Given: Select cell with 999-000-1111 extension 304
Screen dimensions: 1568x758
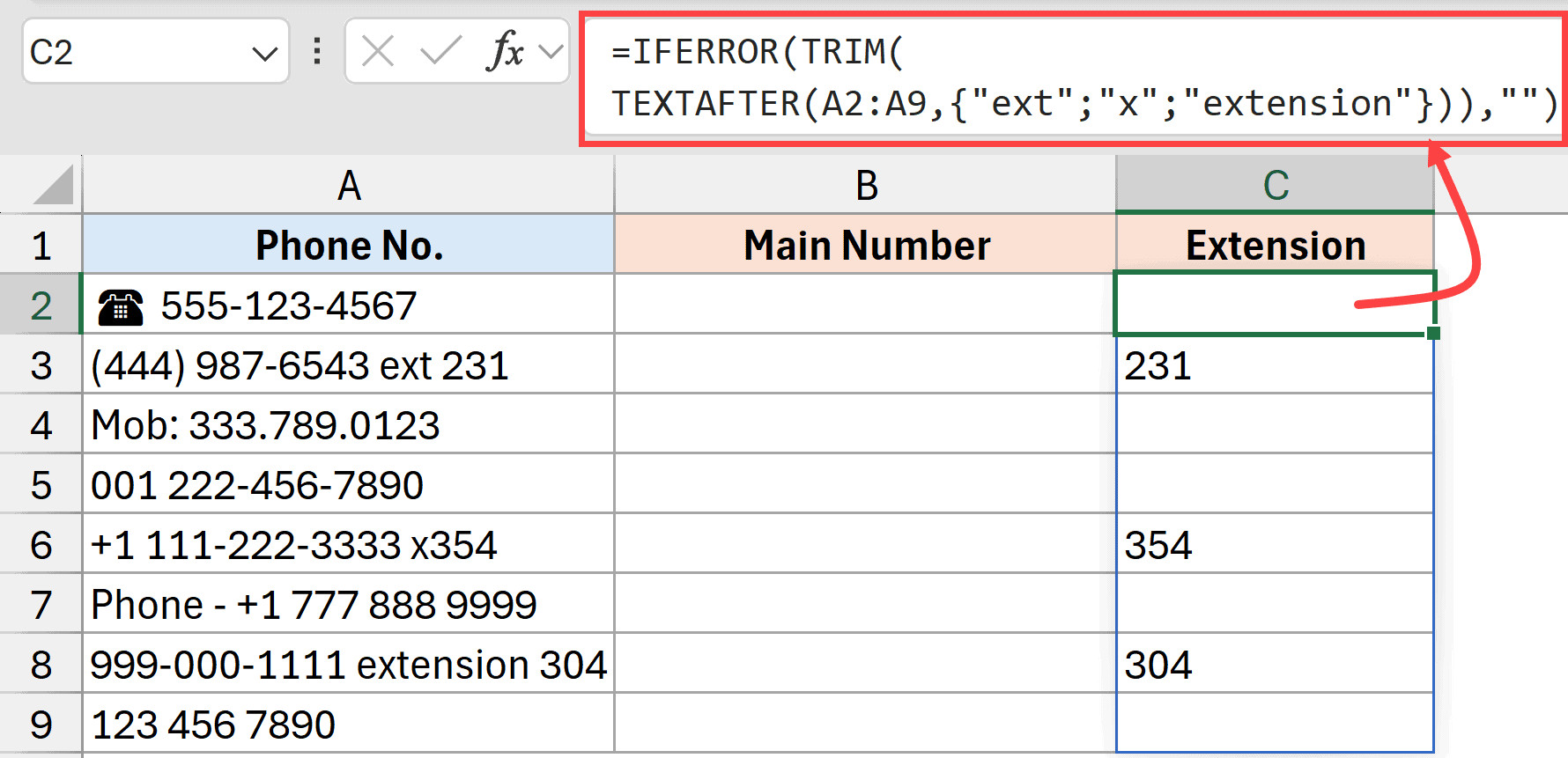Looking at the screenshot, I should tap(349, 665).
